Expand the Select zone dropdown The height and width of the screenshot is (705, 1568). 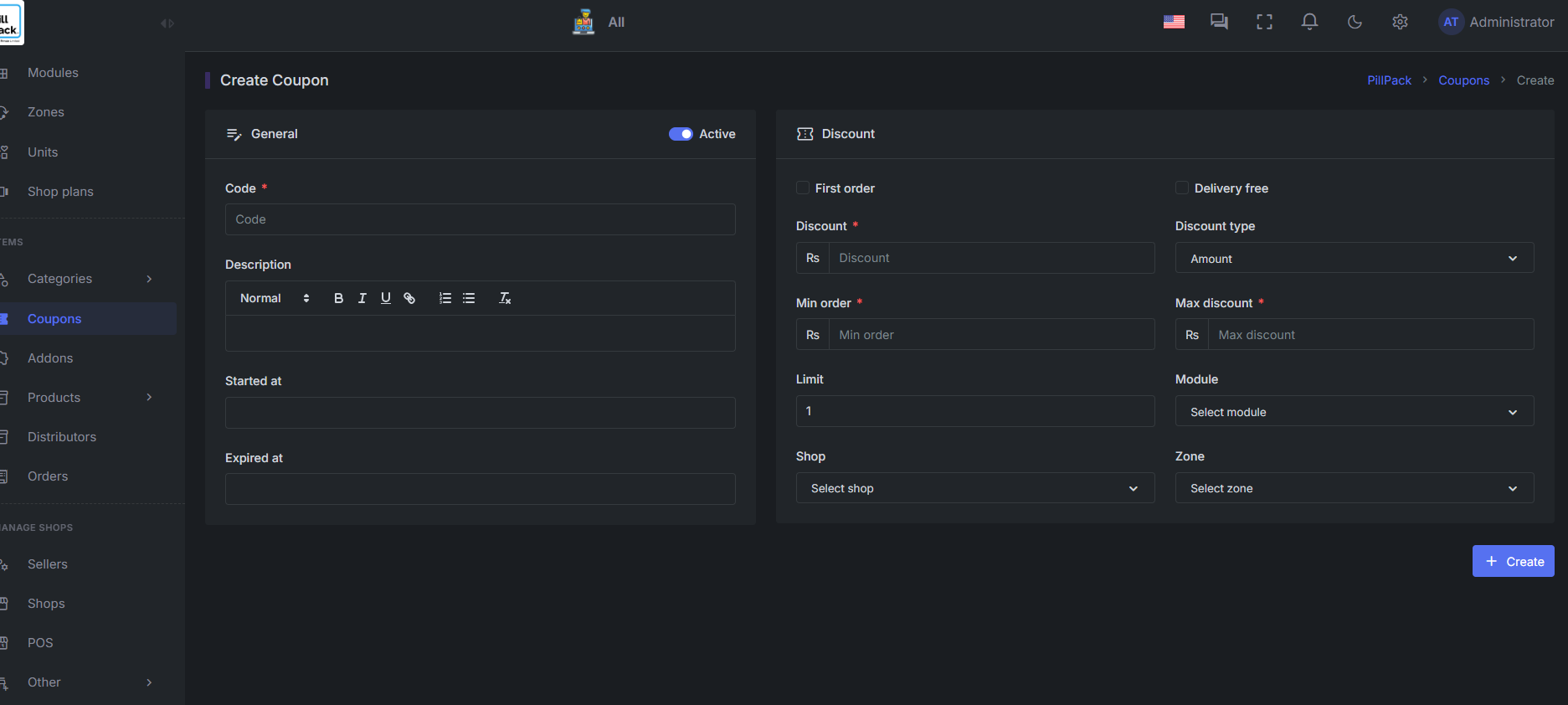pyautogui.click(x=1354, y=488)
